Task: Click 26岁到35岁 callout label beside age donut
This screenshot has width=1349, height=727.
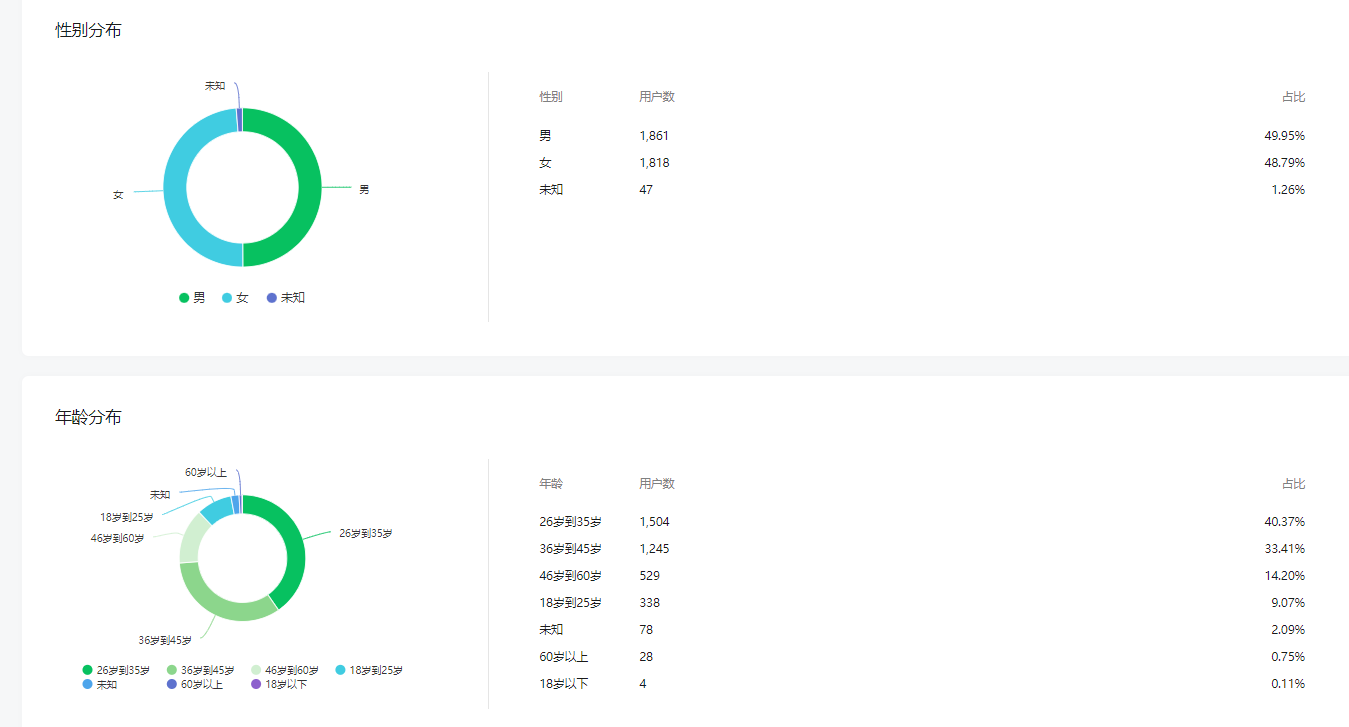Action: pos(366,533)
